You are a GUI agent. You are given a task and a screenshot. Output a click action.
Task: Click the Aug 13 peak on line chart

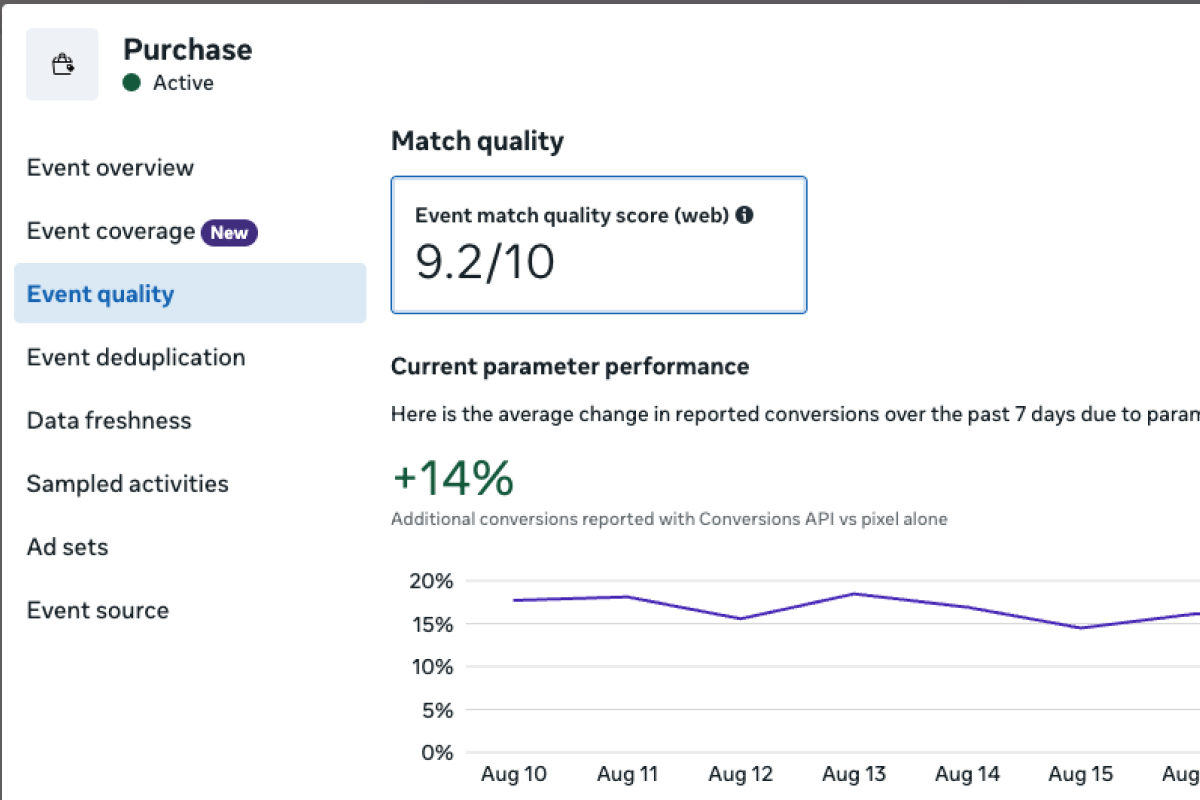pyautogui.click(x=855, y=594)
